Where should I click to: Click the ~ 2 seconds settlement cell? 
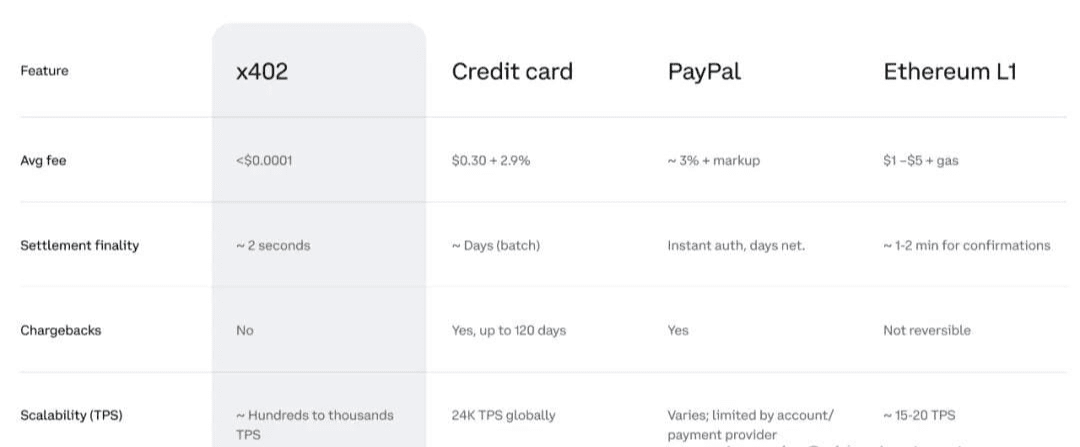pos(273,245)
